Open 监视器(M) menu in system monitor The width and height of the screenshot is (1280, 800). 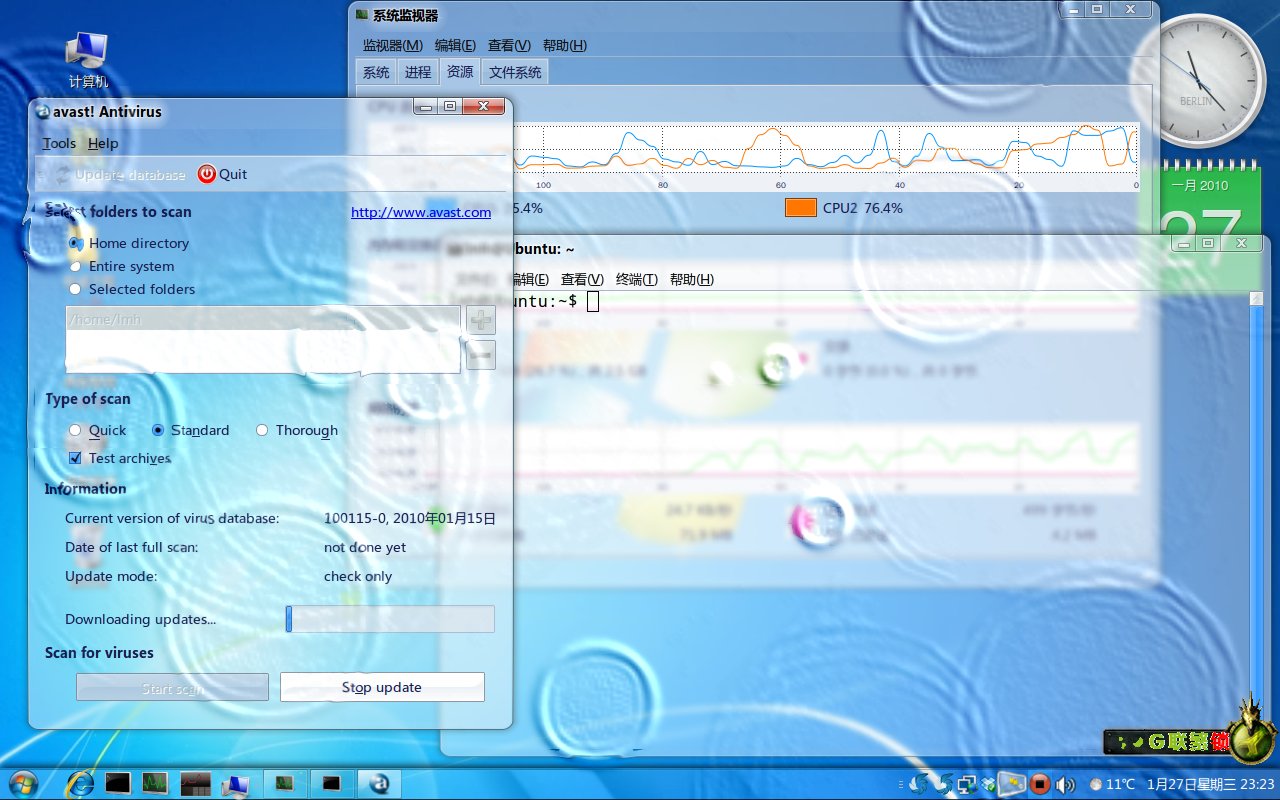point(392,45)
